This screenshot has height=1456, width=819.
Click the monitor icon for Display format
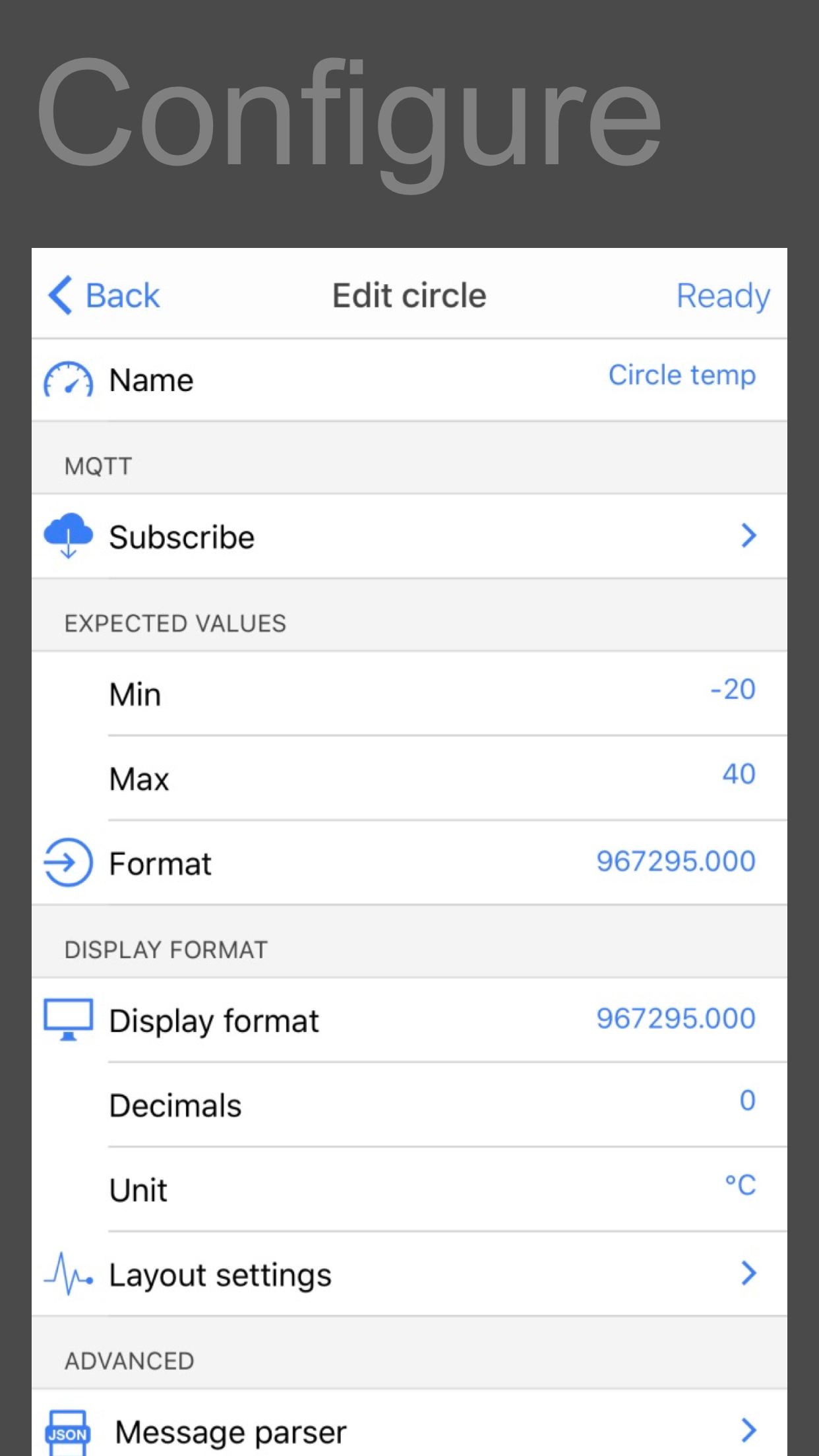coord(68,1019)
